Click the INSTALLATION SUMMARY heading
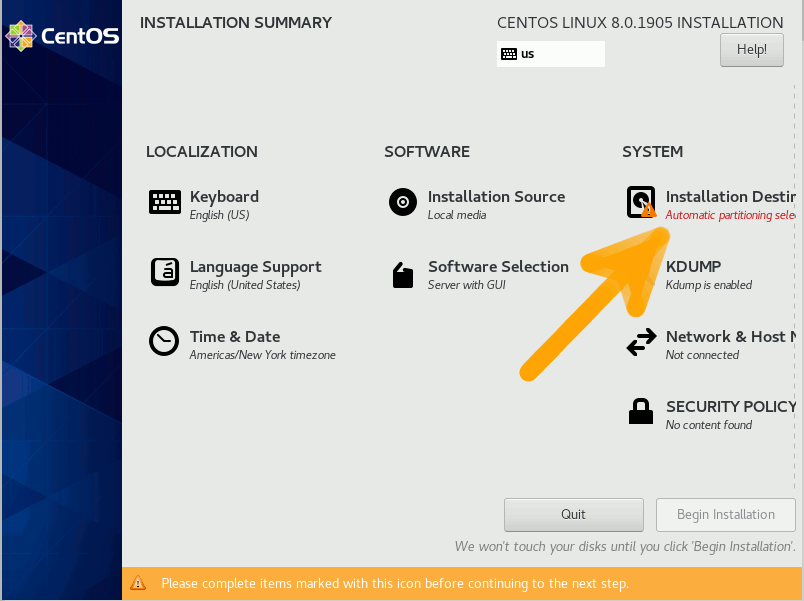804x601 pixels. pos(236,23)
